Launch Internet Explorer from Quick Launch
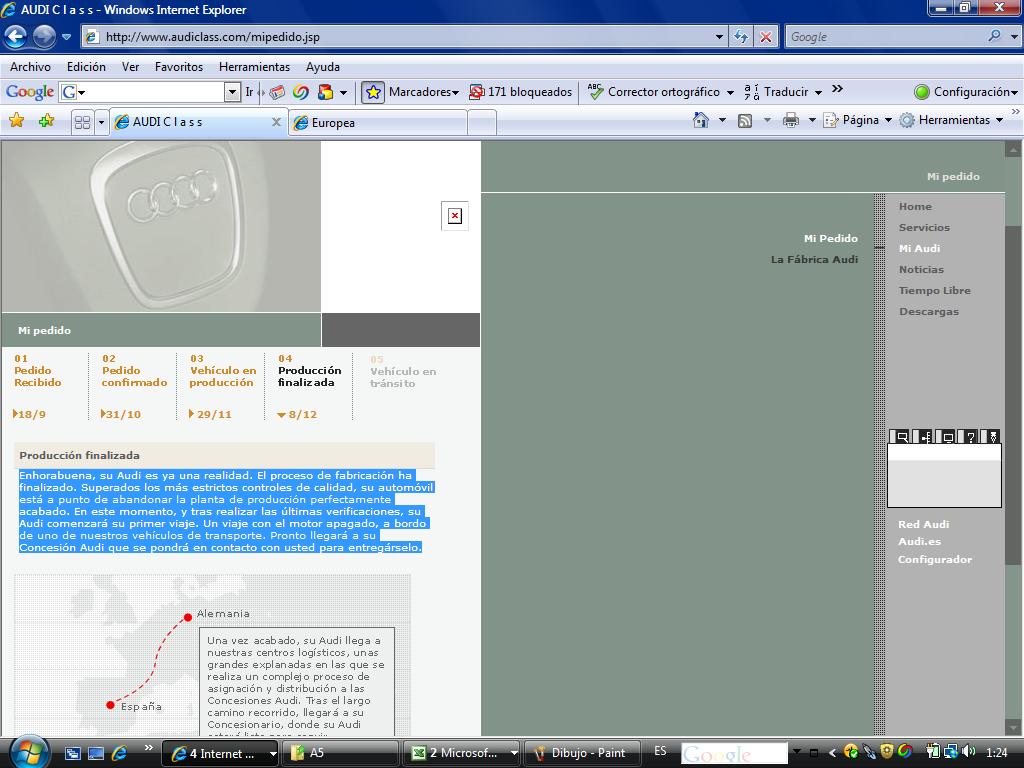 pos(119,753)
